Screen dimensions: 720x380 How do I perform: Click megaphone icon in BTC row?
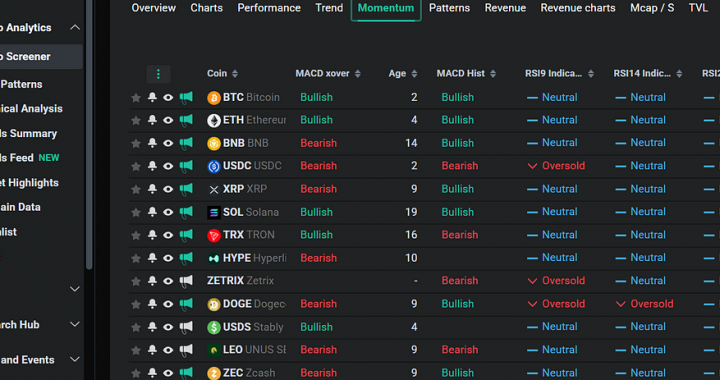coord(186,97)
